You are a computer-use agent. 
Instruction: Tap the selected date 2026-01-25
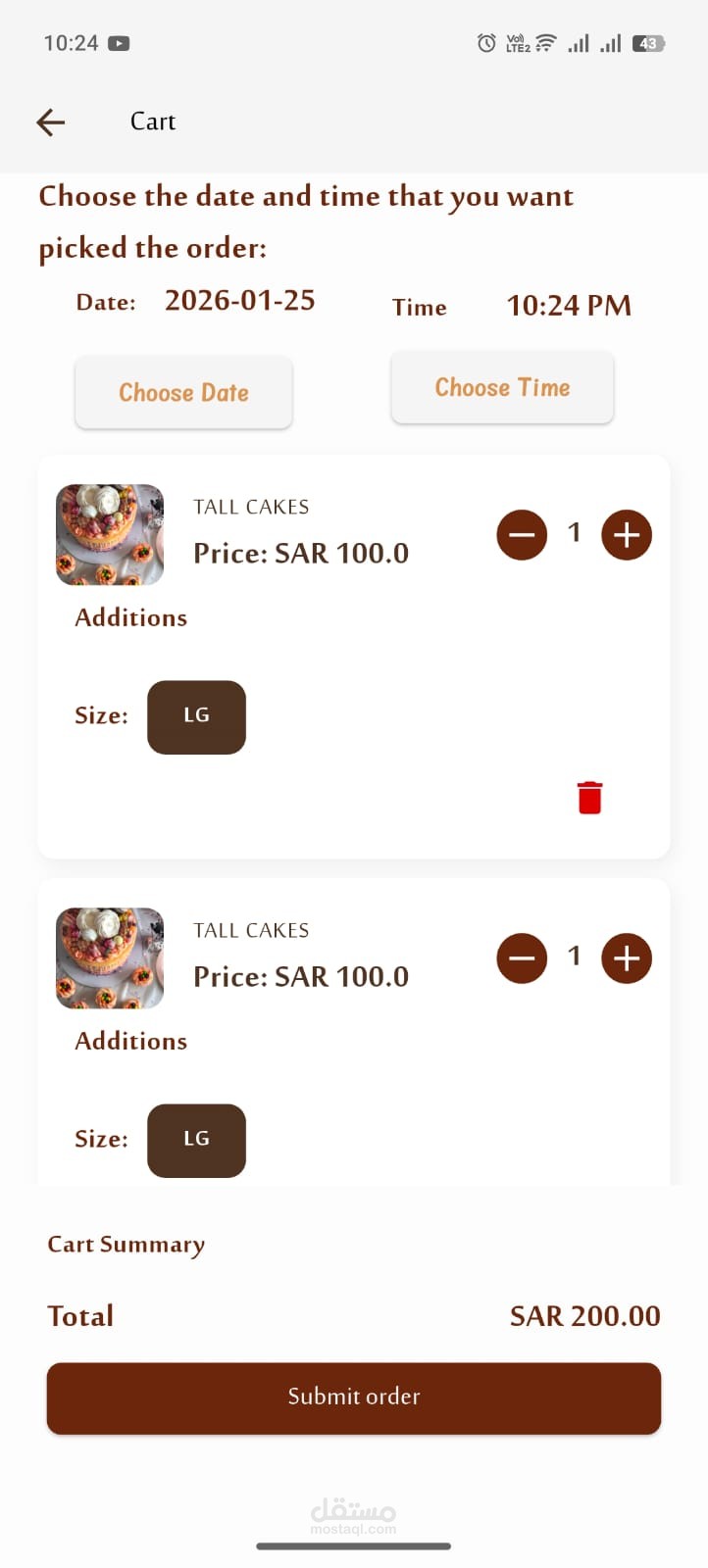[240, 300]
